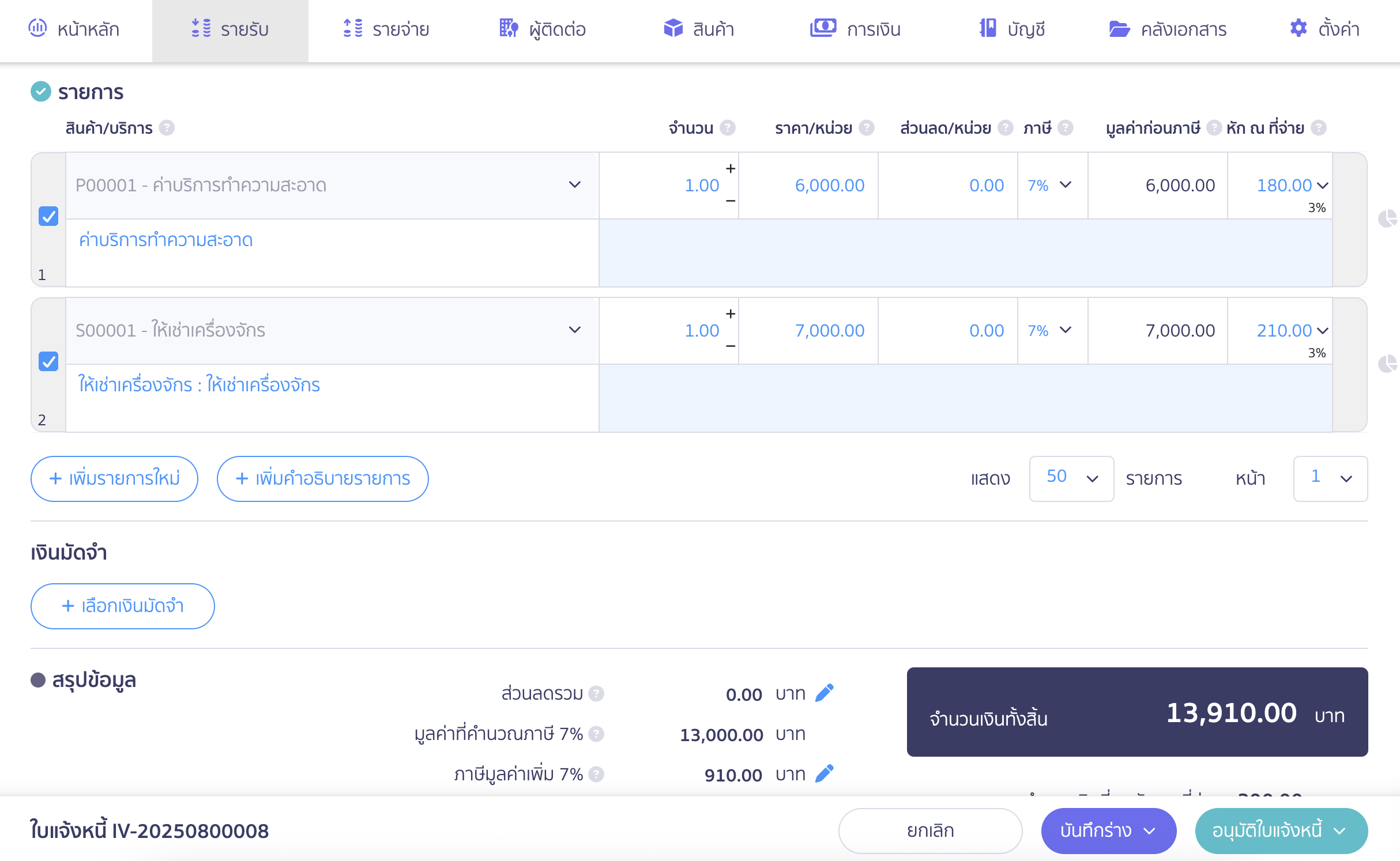Decrease quantity for S00001 row with minus
Screen dimensions: 1400x861
coord(731,346)
